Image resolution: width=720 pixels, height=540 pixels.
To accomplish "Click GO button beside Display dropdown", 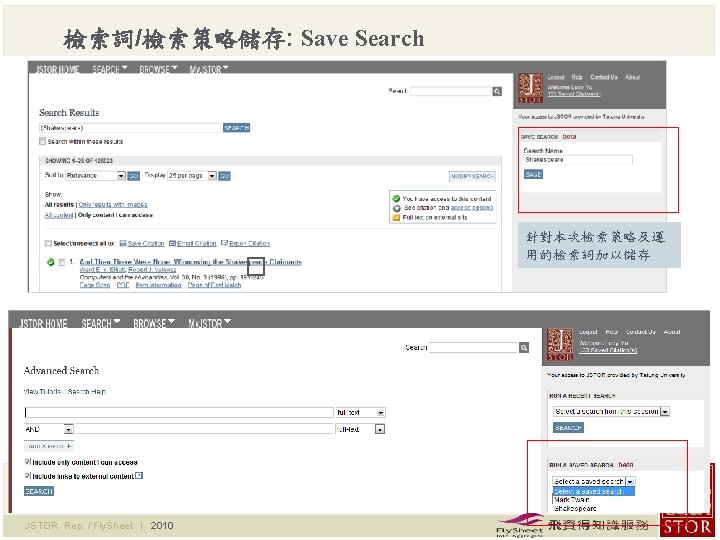I will (x=224, y=176).
